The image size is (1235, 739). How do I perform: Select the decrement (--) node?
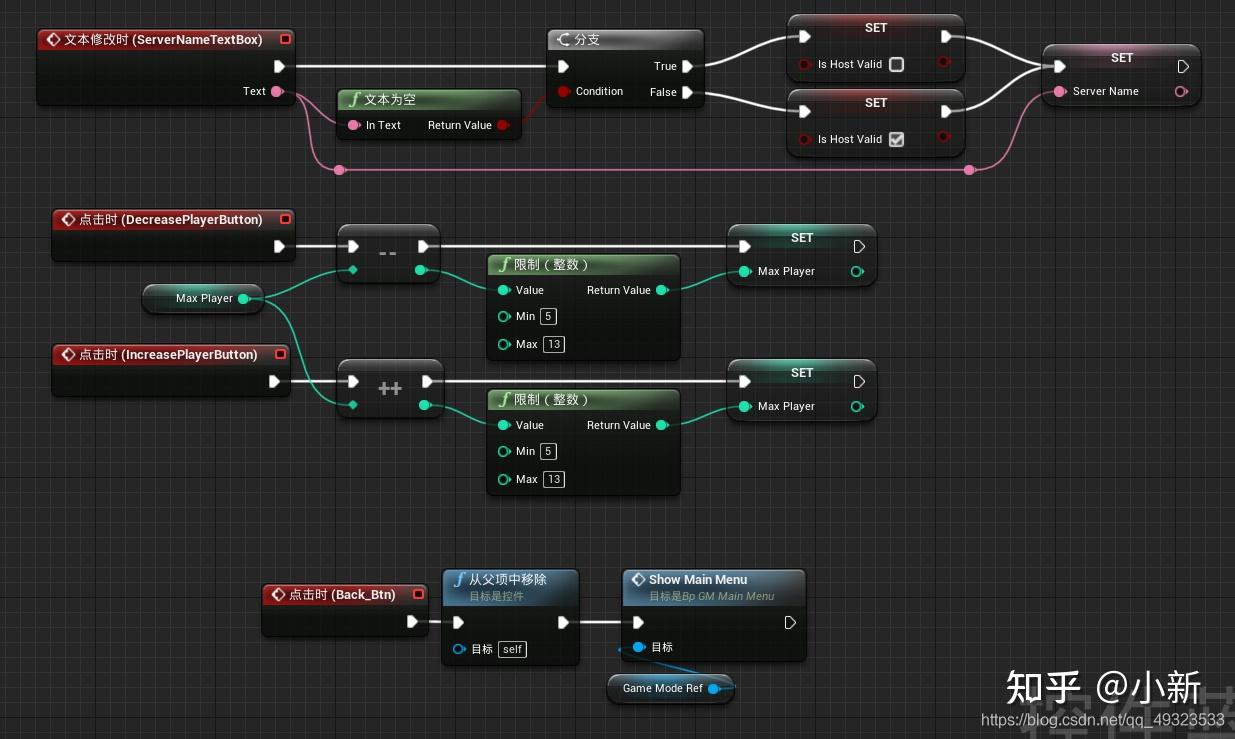tap(388, 252)
